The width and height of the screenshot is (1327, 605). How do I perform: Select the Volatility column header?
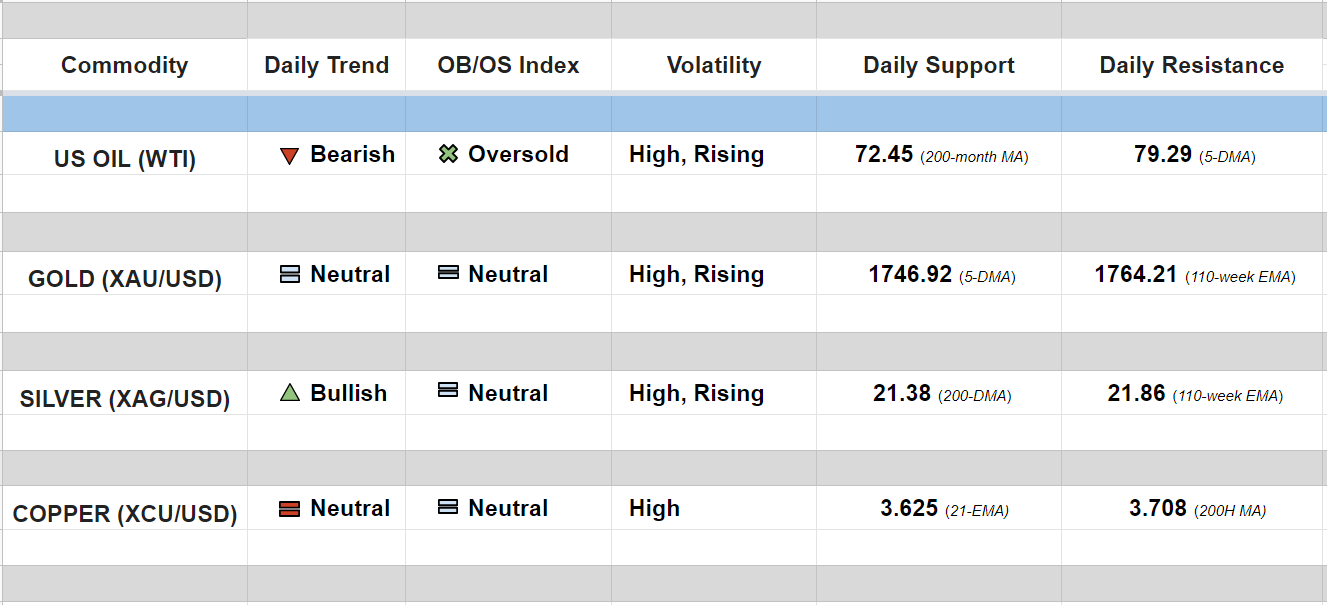pos(713,66)
